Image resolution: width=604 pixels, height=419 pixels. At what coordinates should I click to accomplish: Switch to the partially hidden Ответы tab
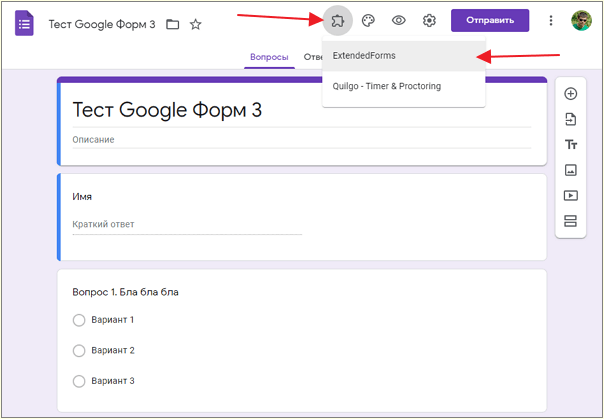(313, 57)
